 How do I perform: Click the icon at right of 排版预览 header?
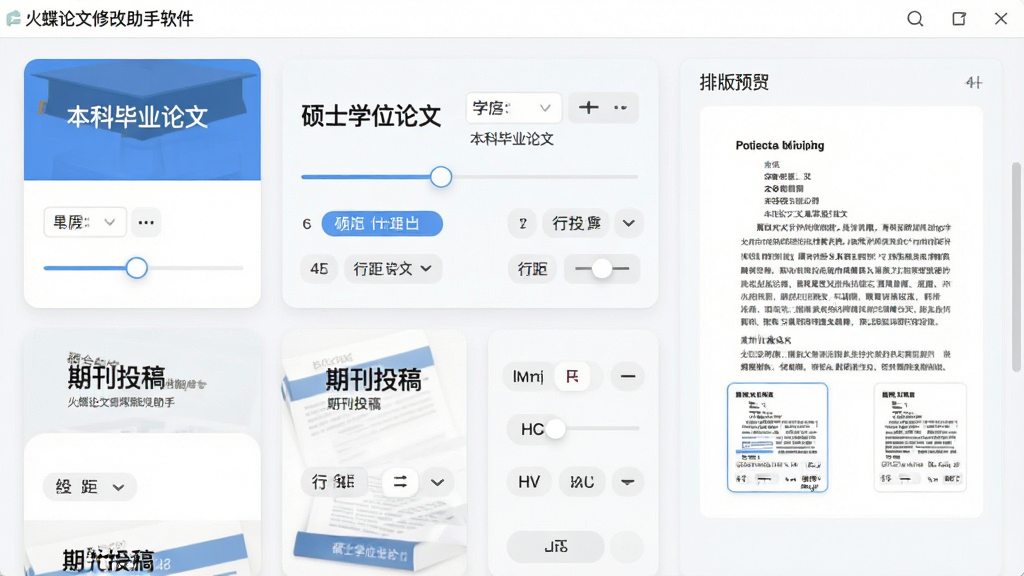pos(974,82)
